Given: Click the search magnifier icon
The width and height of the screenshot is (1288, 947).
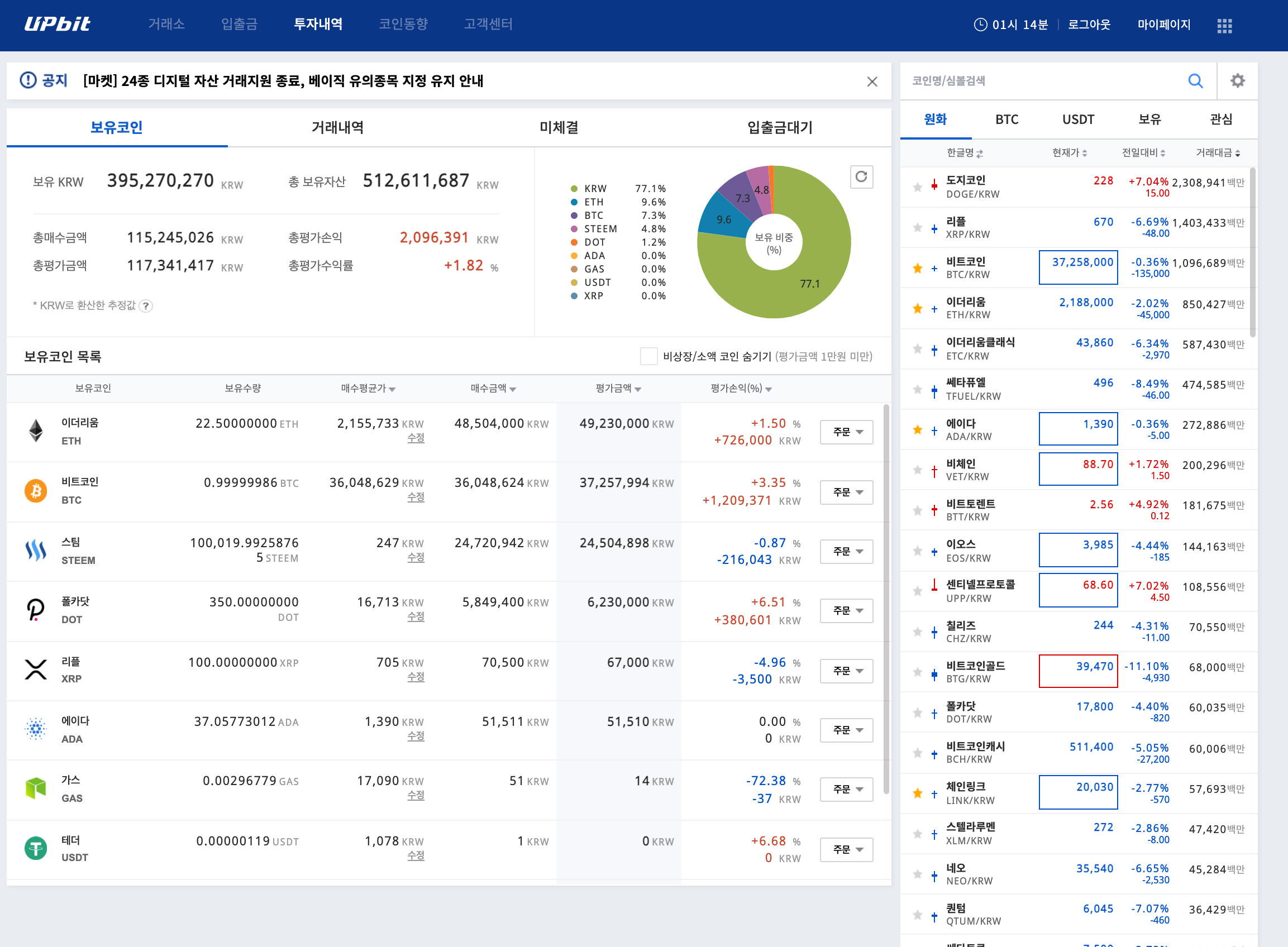Looking at the screenshot, I should tap(1195, 81).
